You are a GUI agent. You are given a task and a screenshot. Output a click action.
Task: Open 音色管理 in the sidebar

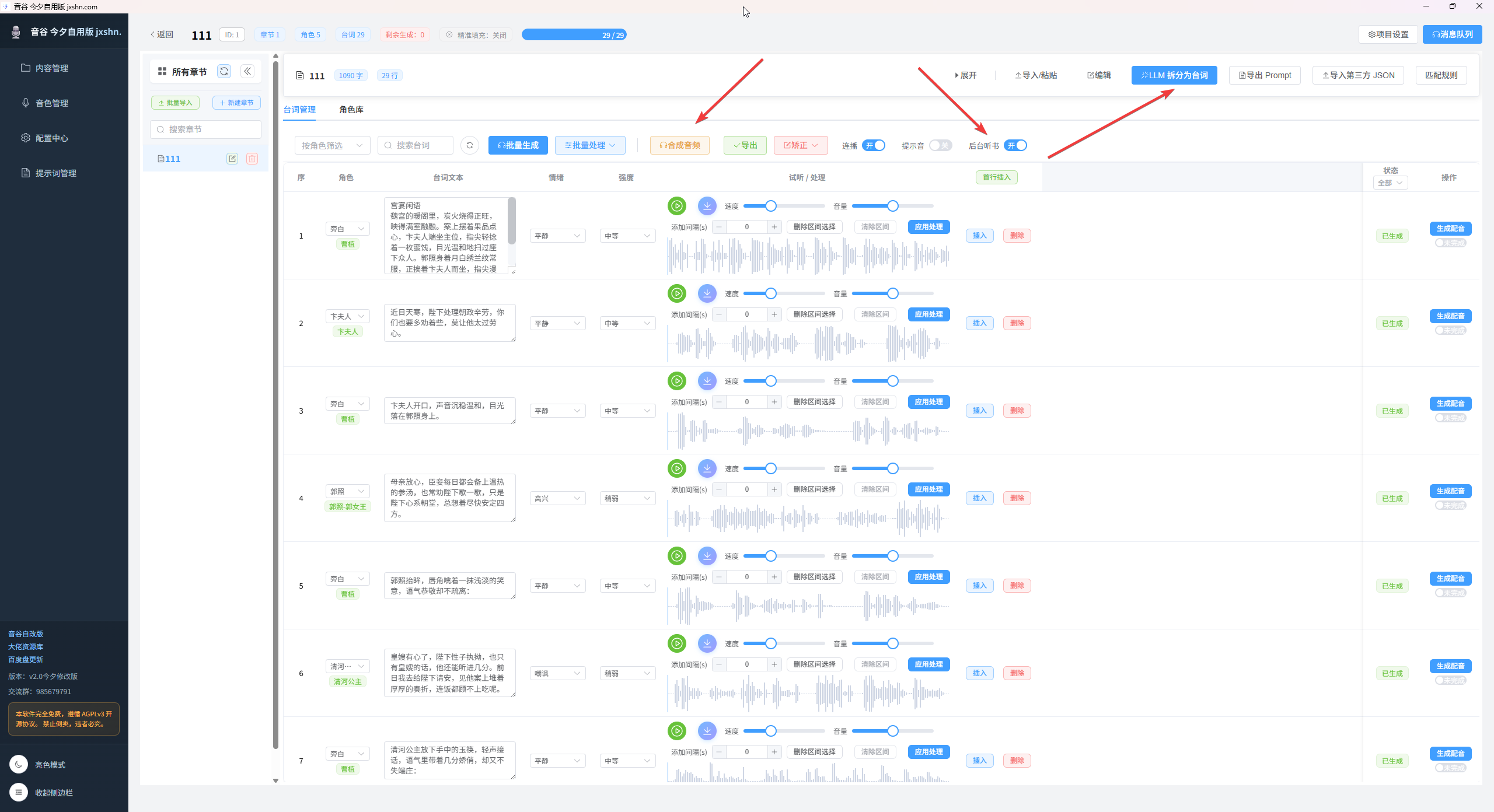click(52, 103)
